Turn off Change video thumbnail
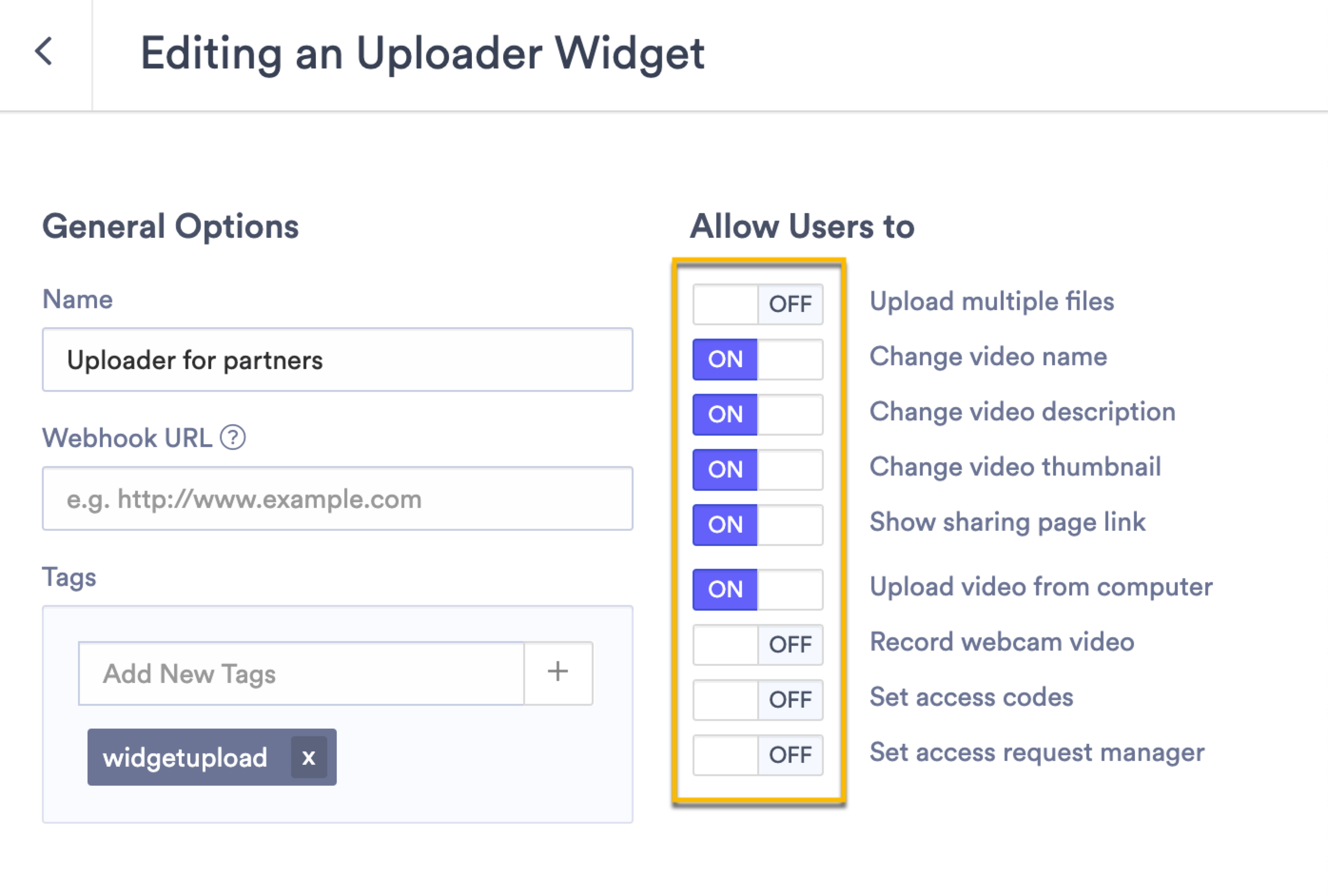This screenshot has height=896, width=1328. (757, 469)
